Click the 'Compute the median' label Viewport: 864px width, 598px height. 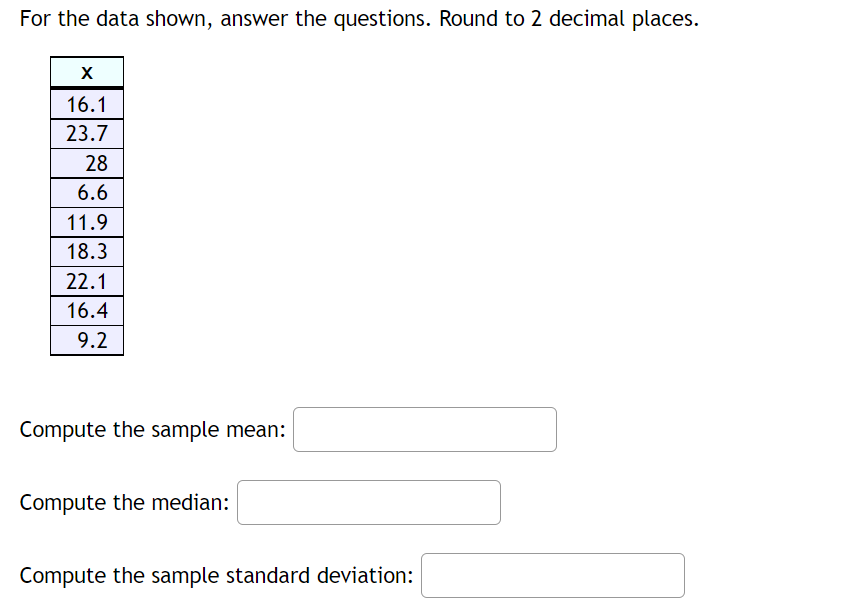(122, 502)
